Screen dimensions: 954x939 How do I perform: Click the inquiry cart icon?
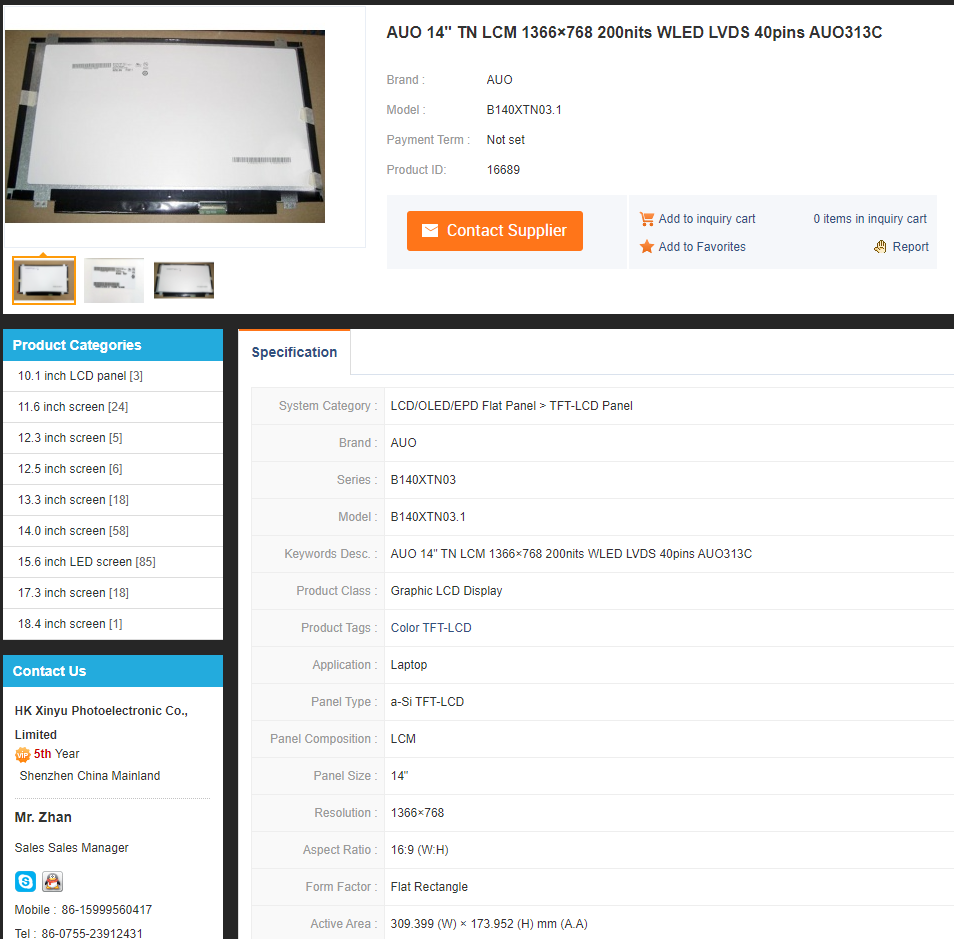click(647, 218)
